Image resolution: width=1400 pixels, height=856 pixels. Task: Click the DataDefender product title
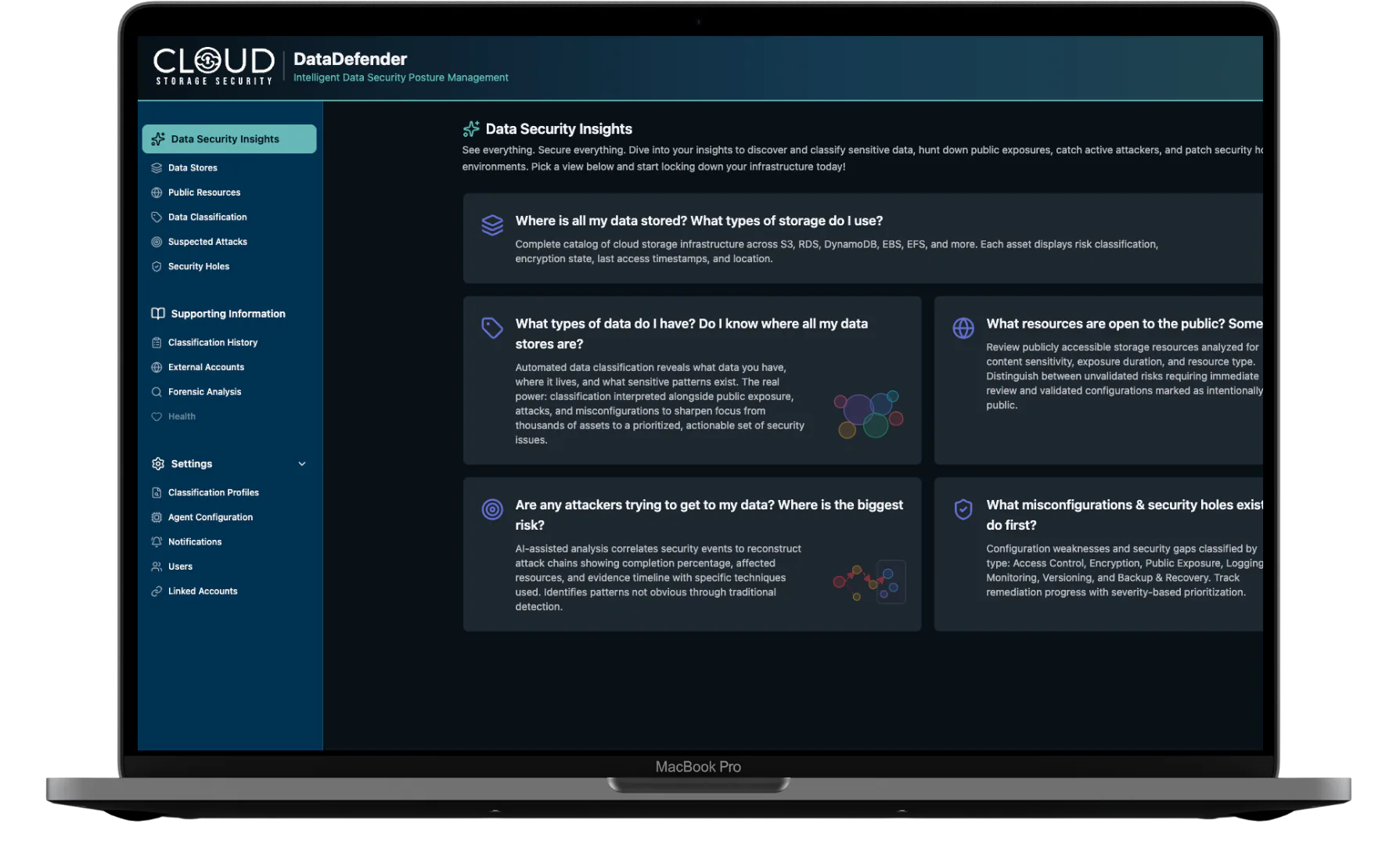[x=350, y=59]
